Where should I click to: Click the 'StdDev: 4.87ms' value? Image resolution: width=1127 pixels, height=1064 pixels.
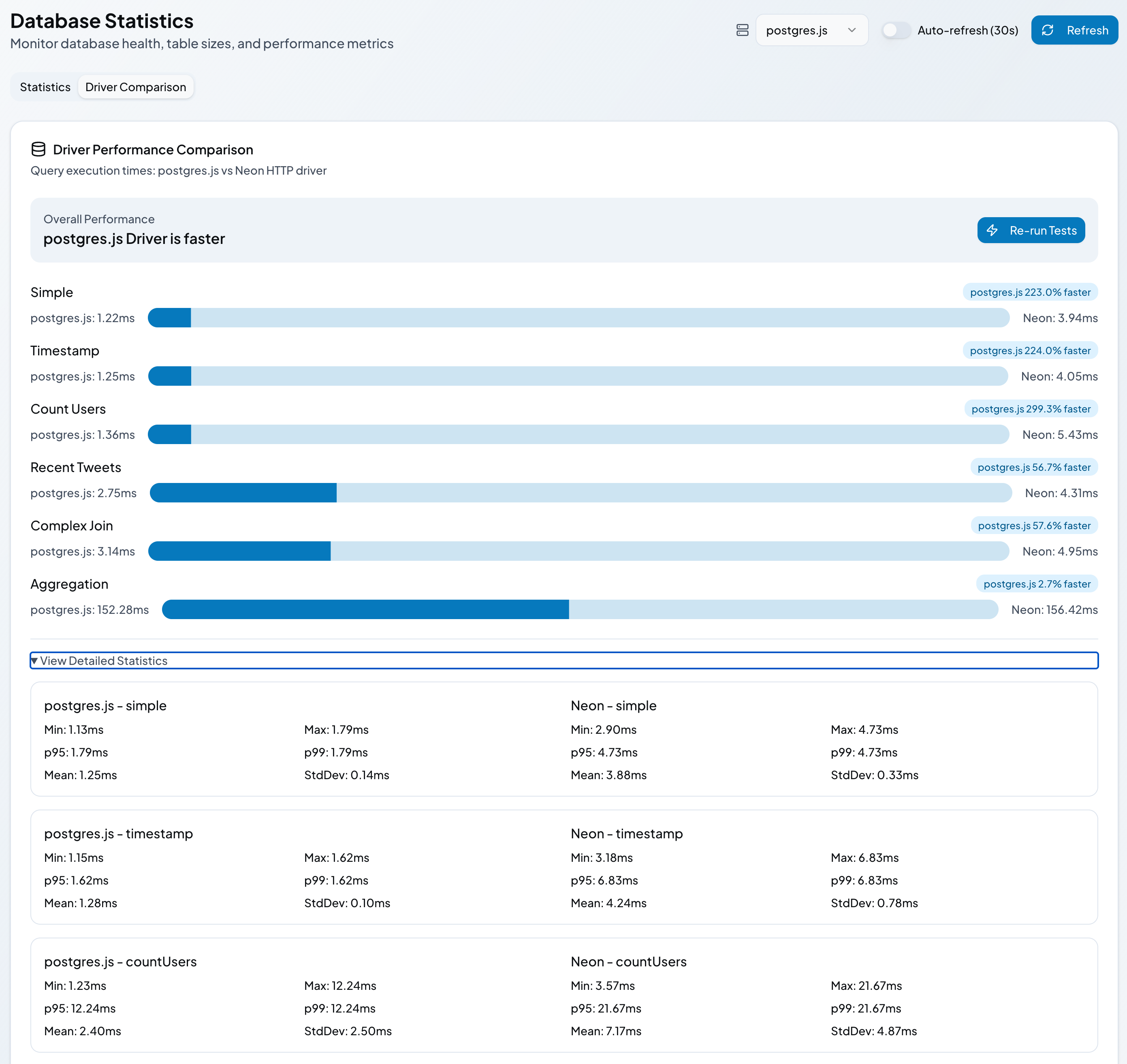coord(873,1032)
